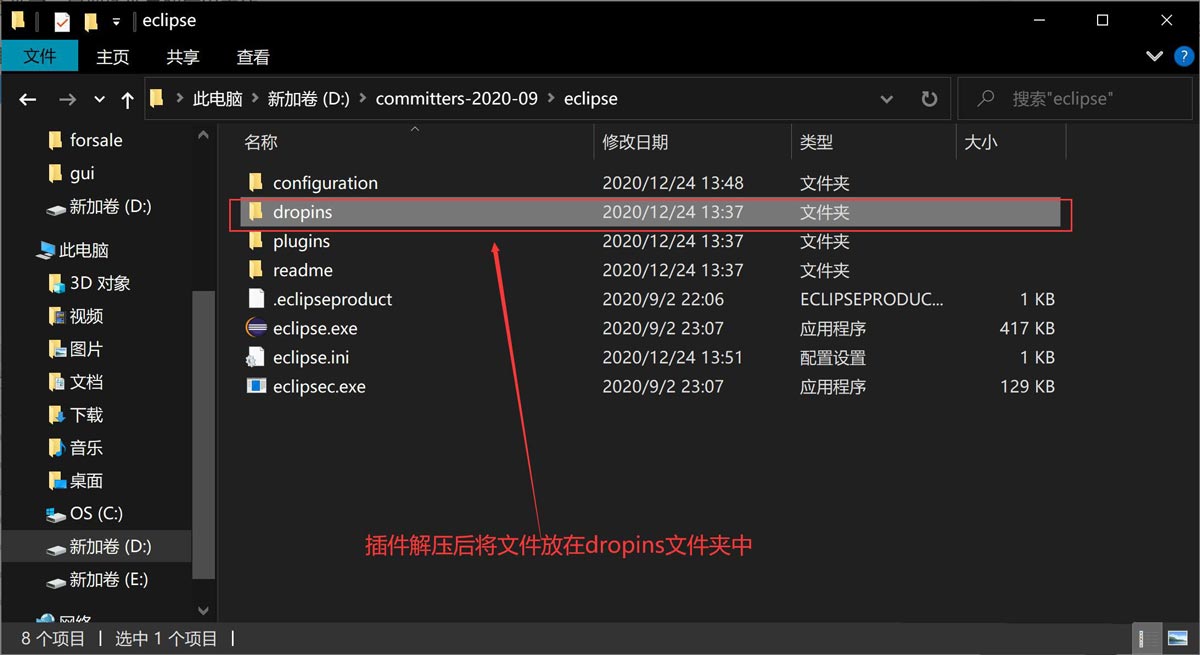
Task: Click ECLIPSEPRODUC... type cell
Action: pyautogui.click(x=872, y=299)
